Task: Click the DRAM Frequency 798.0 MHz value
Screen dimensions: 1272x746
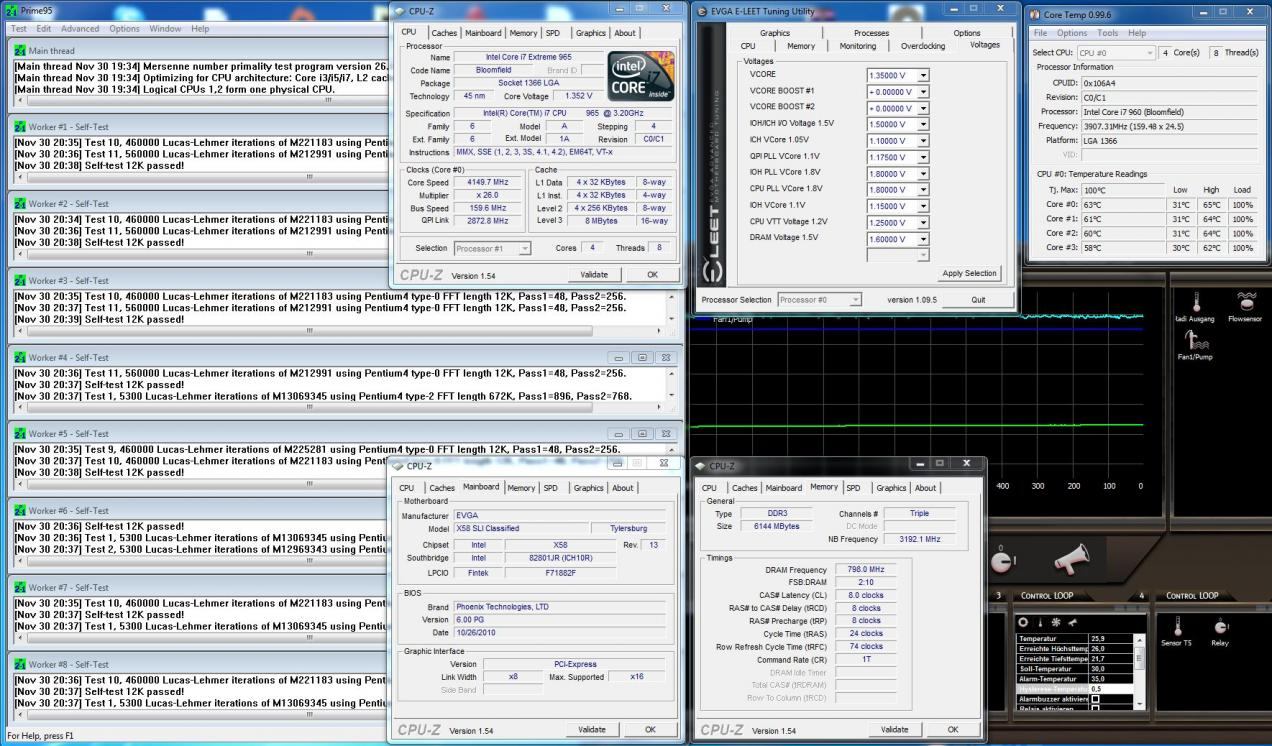Action: click(865, 569)
